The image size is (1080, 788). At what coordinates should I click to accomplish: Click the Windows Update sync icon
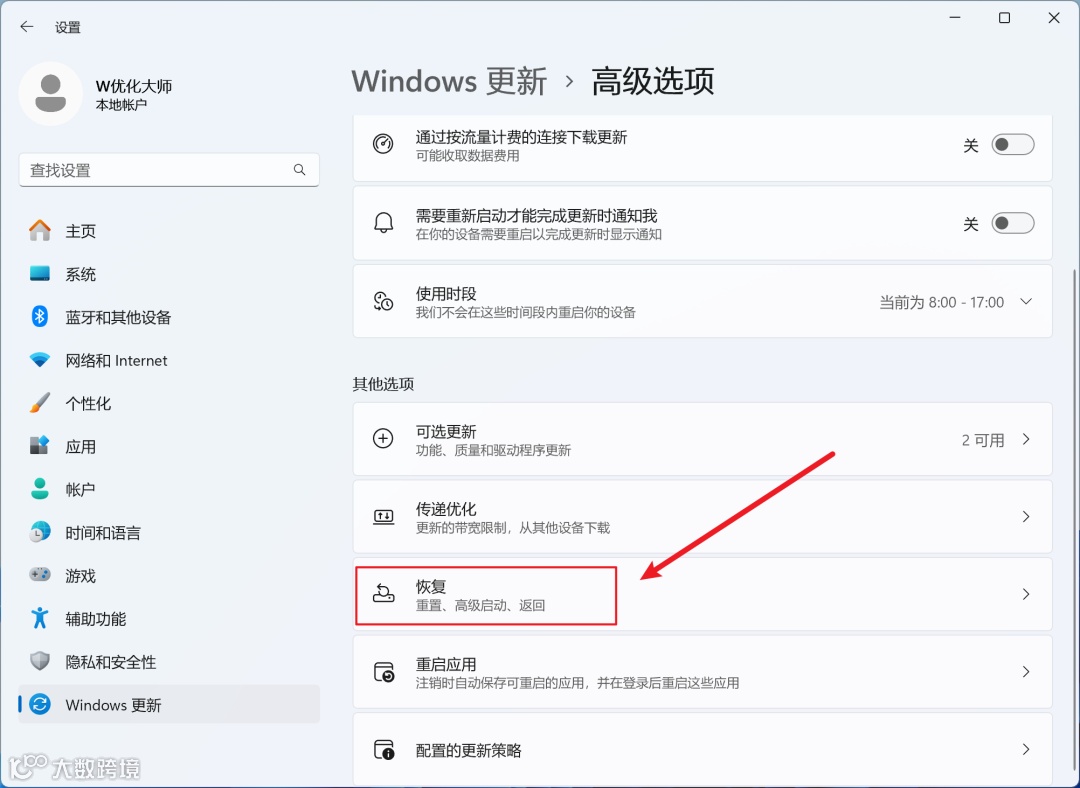(x=40, y=705)
